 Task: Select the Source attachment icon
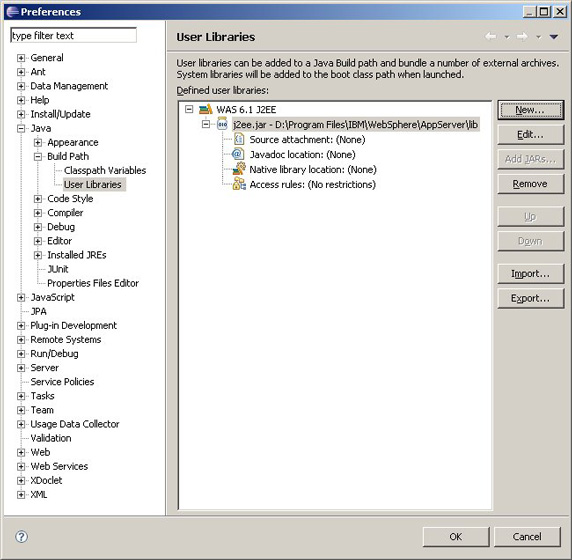point(239,139)
